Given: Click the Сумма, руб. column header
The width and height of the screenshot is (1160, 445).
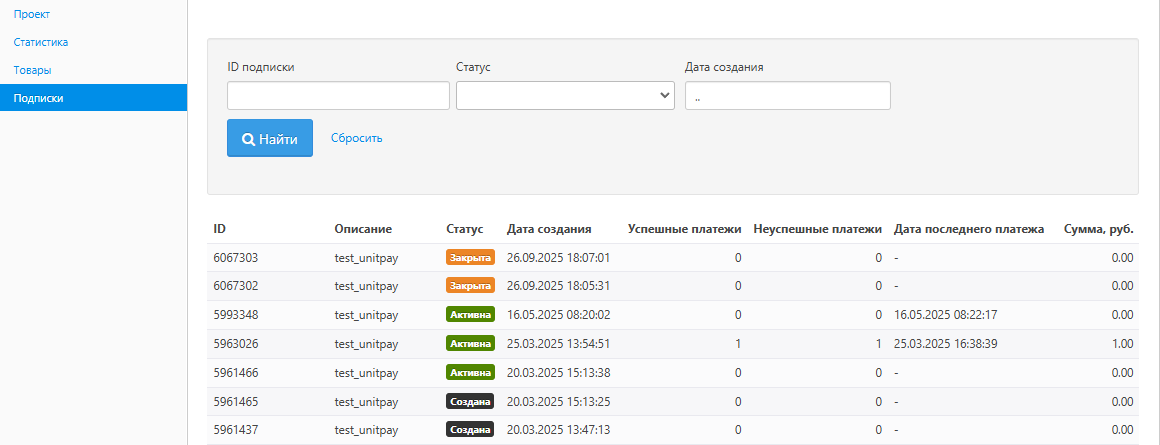Looking at the screenshot, I should pos(1098,229).
